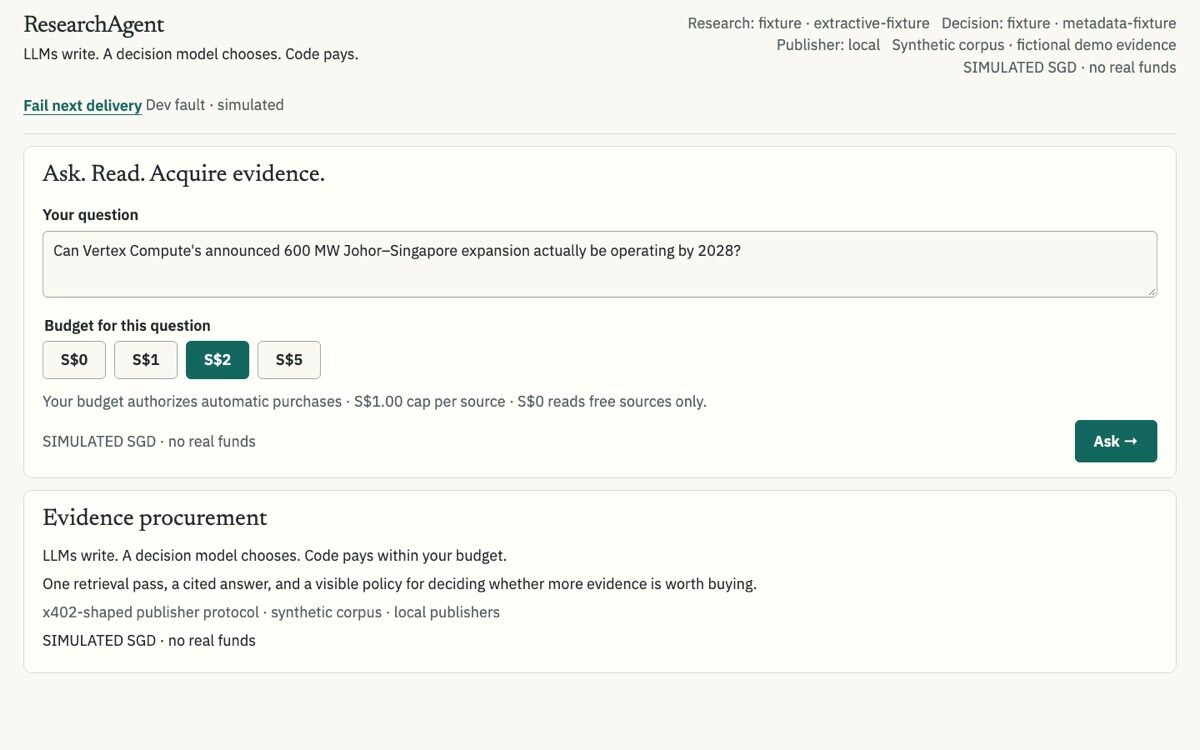Click the One retrieval pass description line

400,584
